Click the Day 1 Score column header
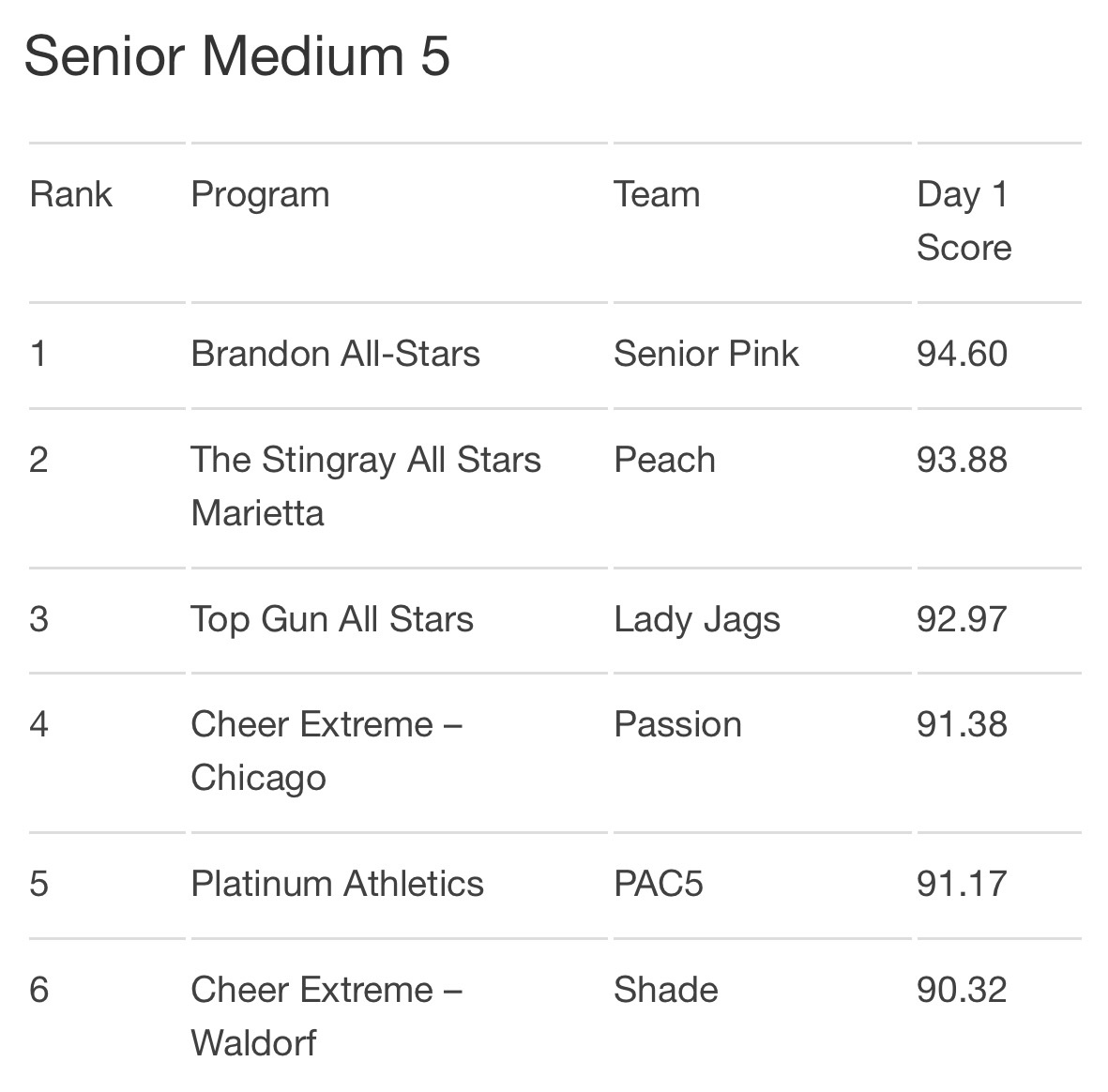Viewport: 1108px width, 1092px height. click(964, 221)
